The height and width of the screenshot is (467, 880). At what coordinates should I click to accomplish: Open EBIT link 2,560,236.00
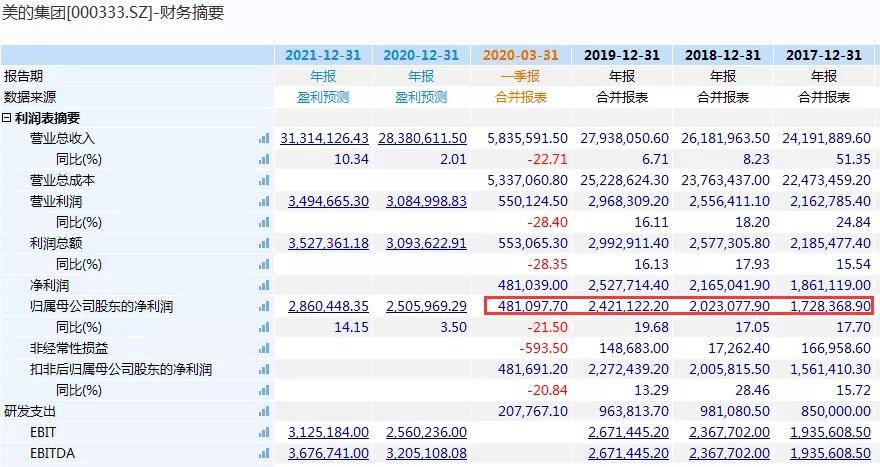[426, 432]
